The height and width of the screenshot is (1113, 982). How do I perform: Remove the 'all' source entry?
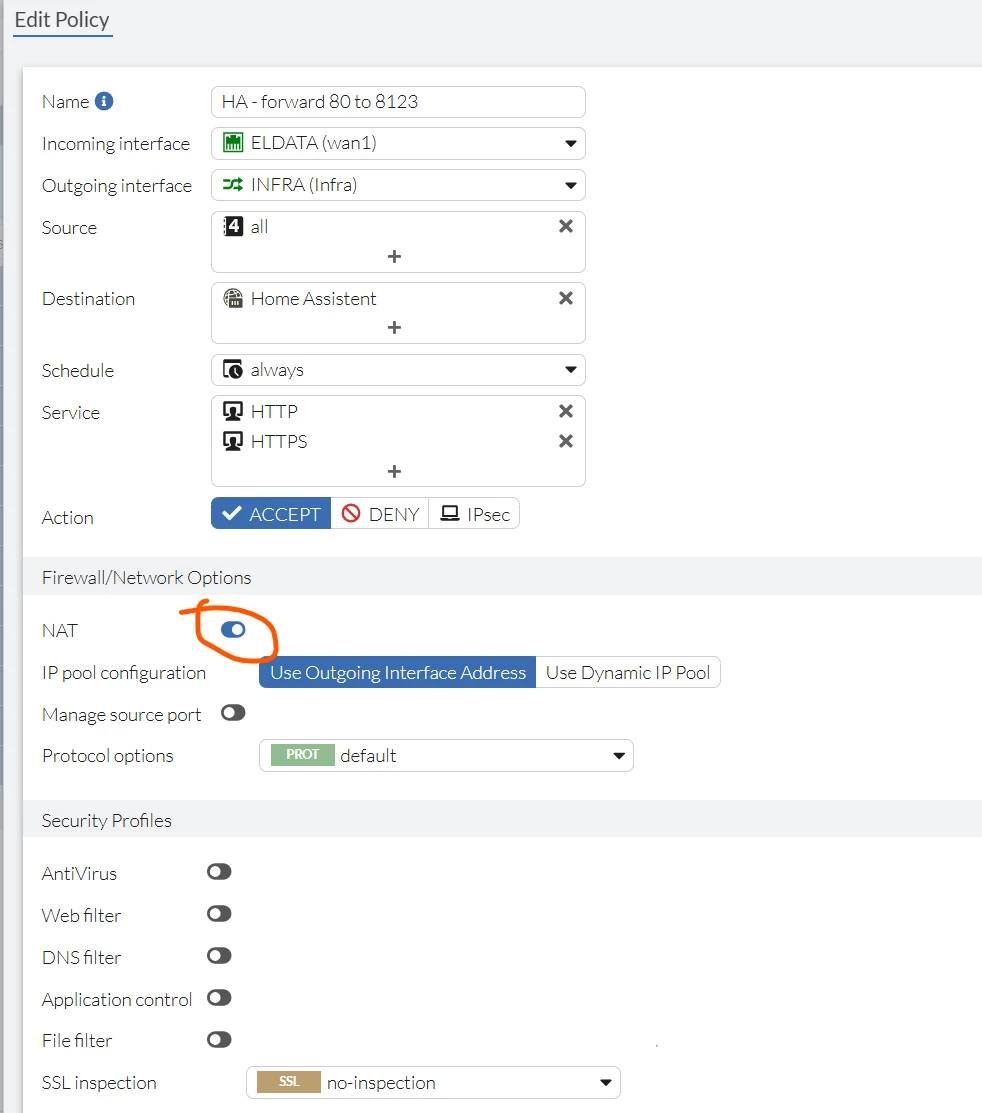(x=566, y=226)
